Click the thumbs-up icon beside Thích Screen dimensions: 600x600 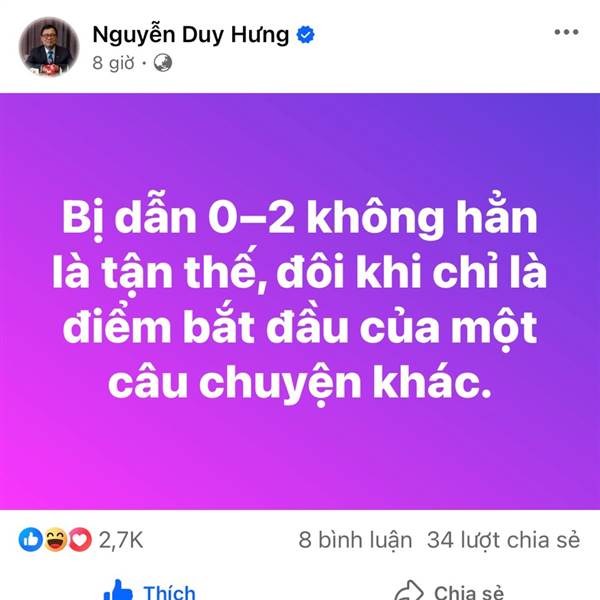point(118,591)
